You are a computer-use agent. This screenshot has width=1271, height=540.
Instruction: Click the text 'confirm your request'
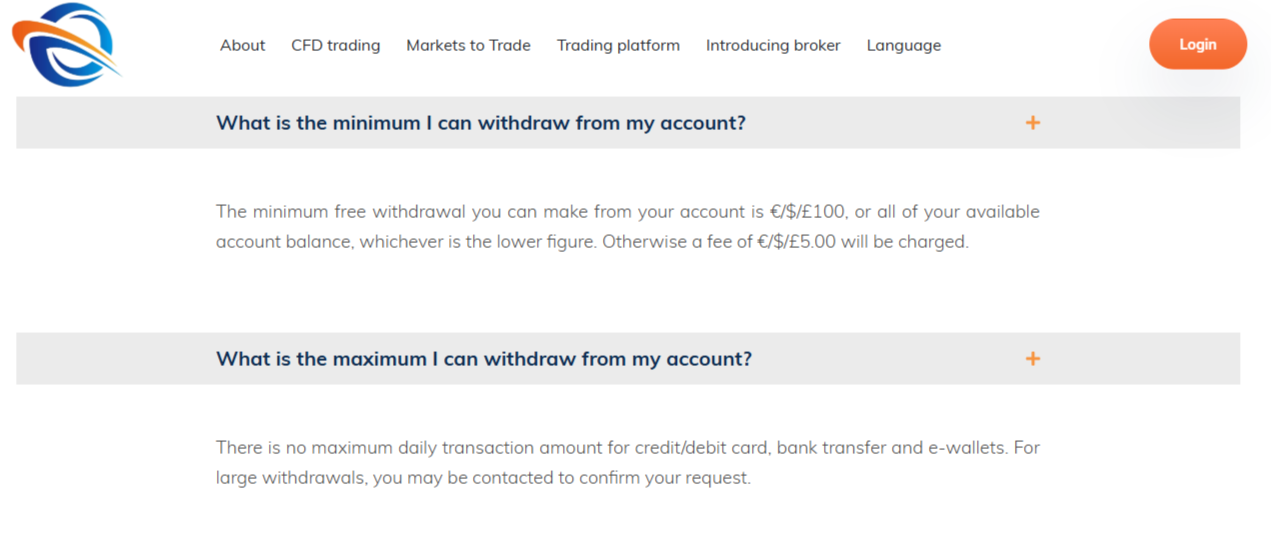[665, 478]
